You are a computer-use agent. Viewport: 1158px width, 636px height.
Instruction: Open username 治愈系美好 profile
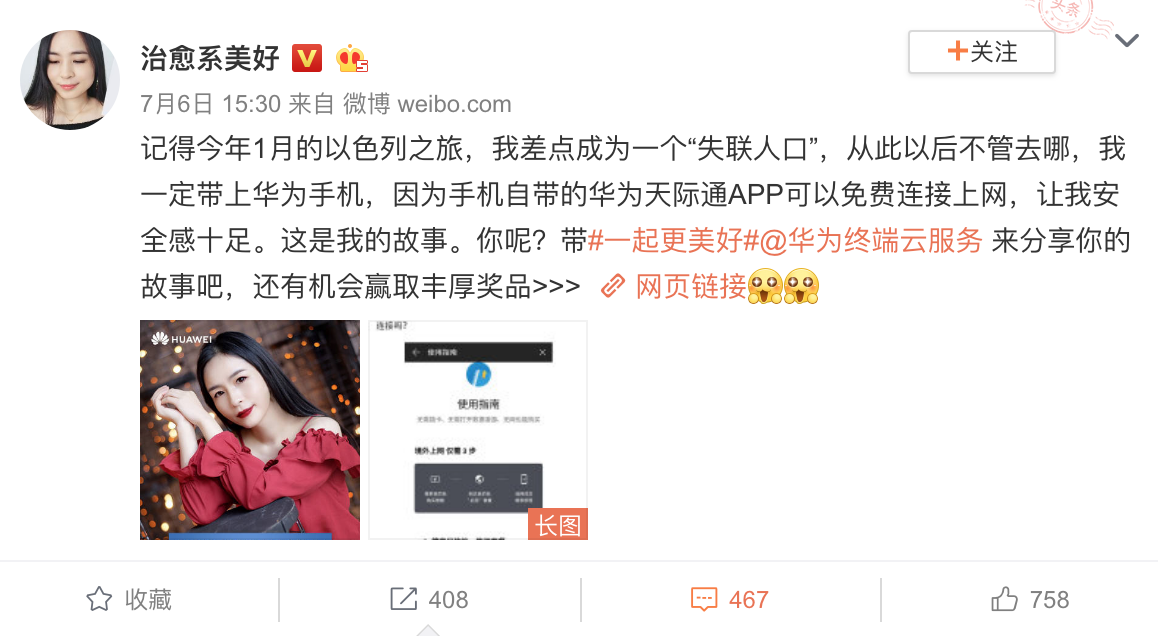pyautogui.click(x=210, y=58)
